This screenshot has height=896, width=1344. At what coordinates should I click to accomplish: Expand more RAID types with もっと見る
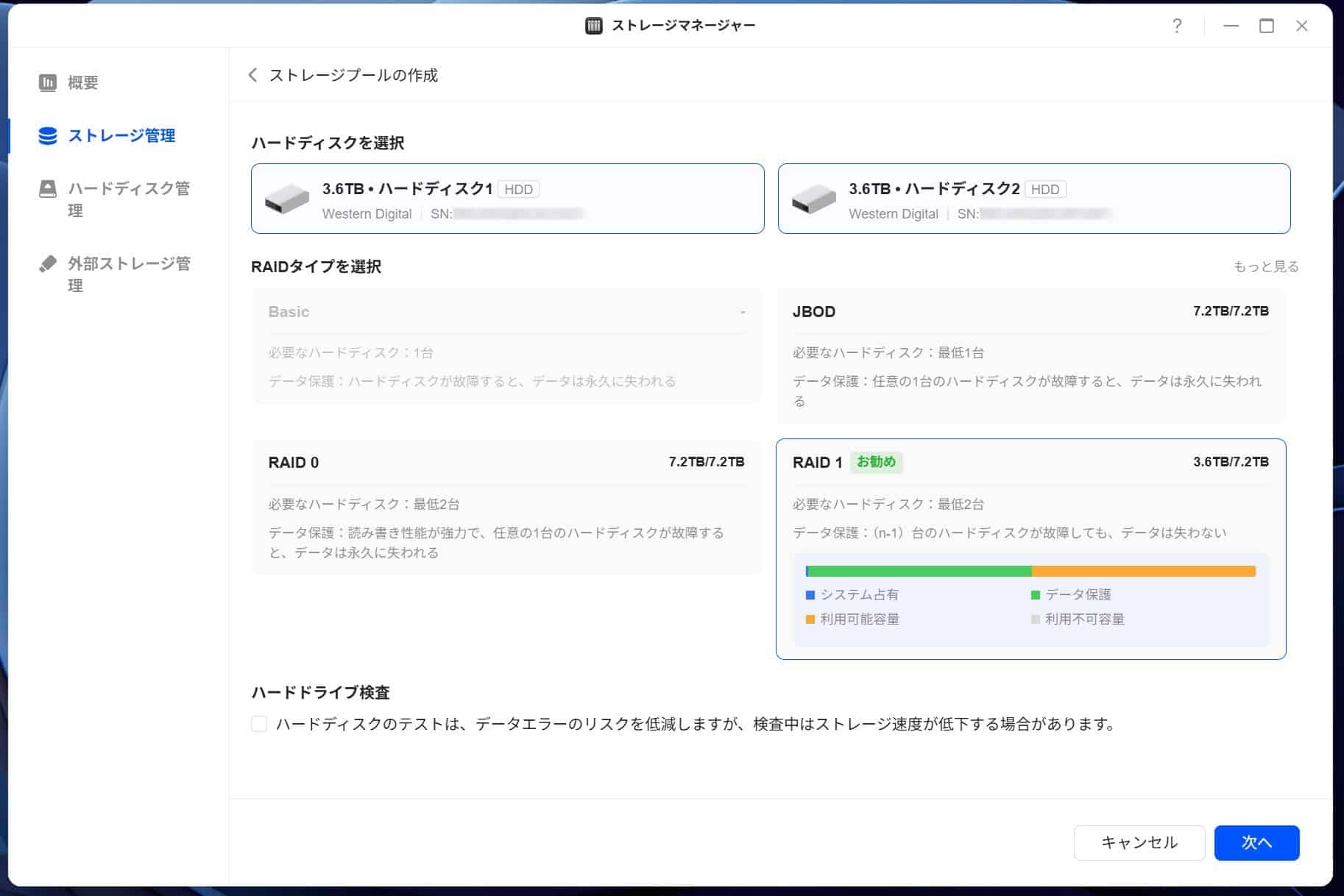pos(1265,266)
